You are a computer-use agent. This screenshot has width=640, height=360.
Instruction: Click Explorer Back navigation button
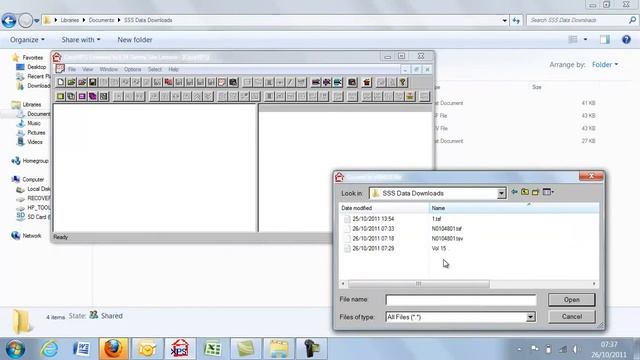pos(9,20)
